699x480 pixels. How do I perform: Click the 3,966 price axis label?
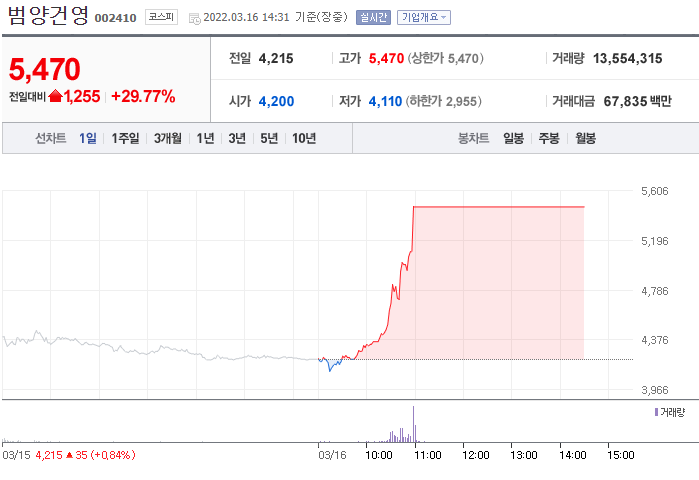coord(654,390)
